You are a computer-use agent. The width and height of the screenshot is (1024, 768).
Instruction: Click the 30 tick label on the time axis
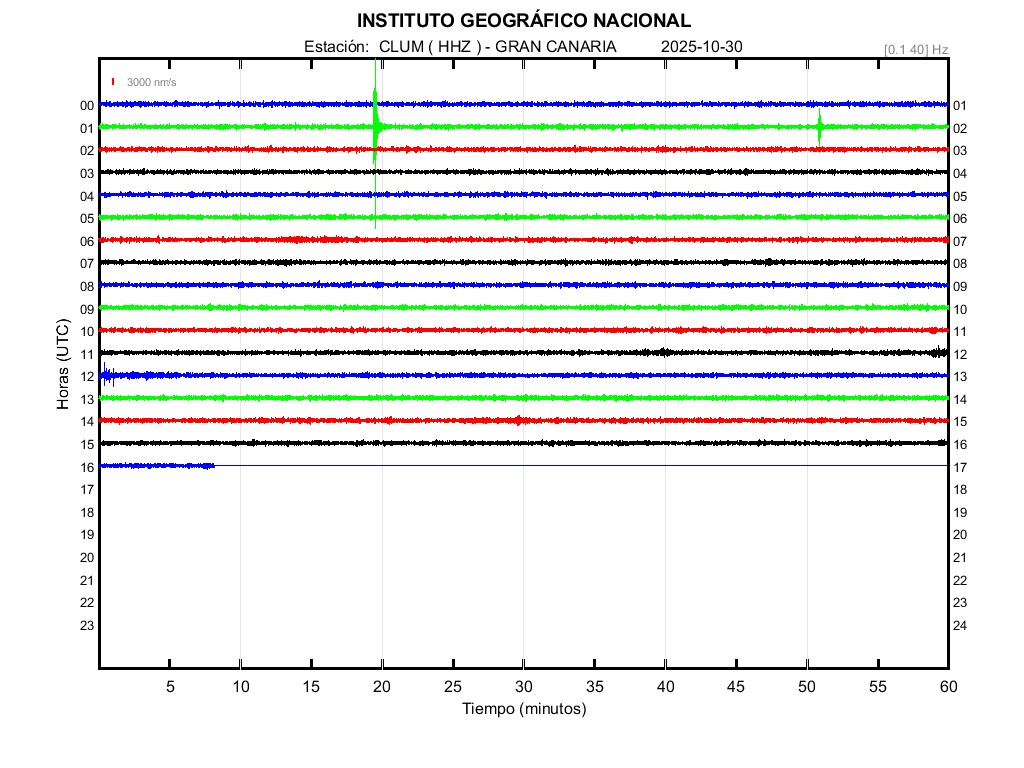click(524, 687)
